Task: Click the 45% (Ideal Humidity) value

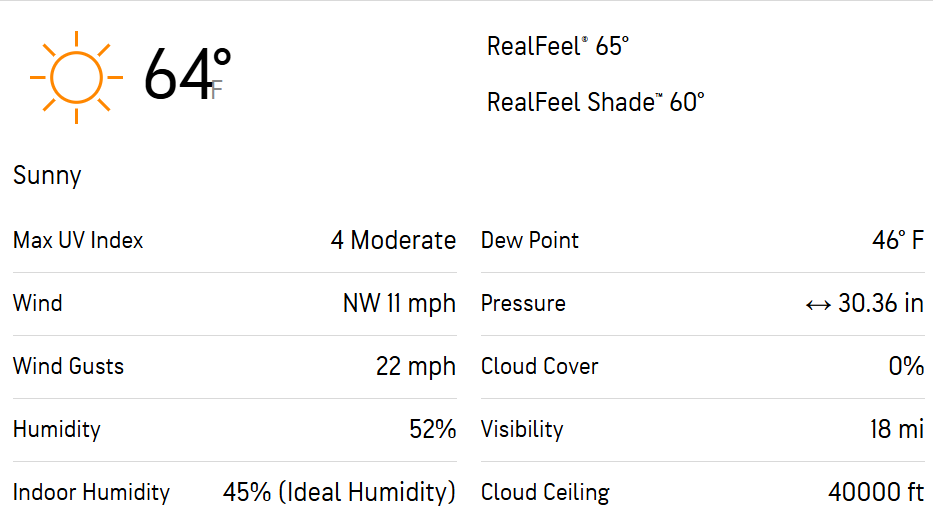Action: [339, 492]
